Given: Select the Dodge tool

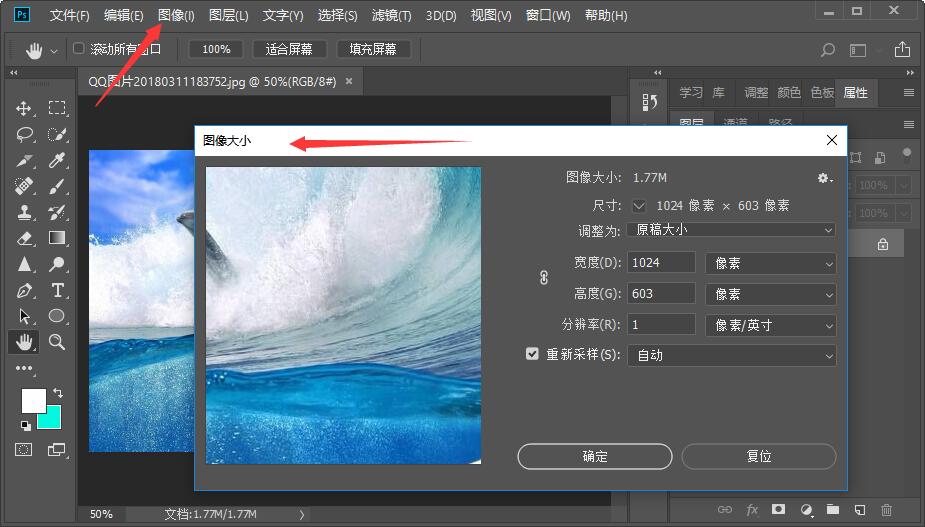Looking at the screenshot, I should pos(57,264).
